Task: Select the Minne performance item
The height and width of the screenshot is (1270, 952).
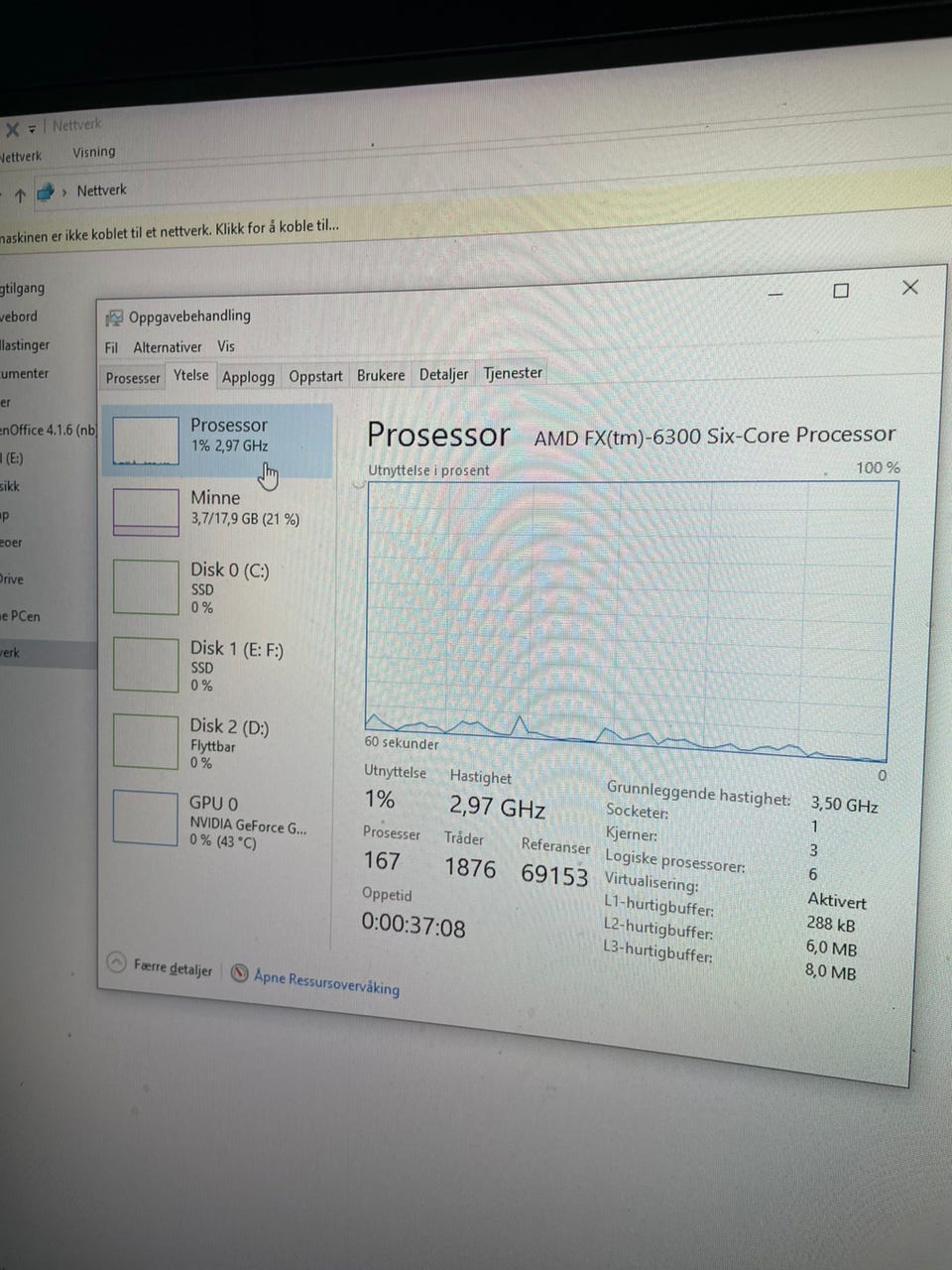Action: tap(218, 511)
